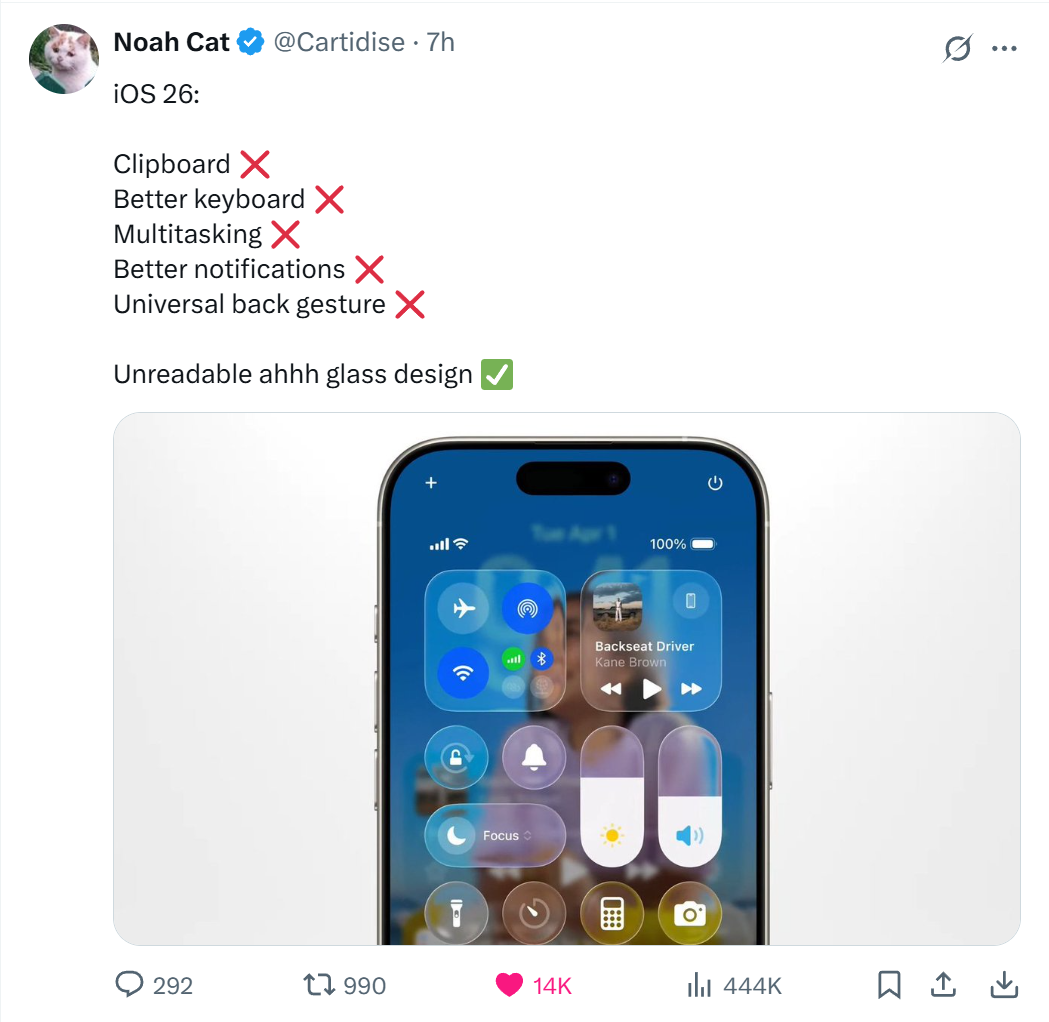The width and height of the screenshot is (1049, 1022).
Task: Expand the Focus mode selector chevron
Action: [528, 835]
